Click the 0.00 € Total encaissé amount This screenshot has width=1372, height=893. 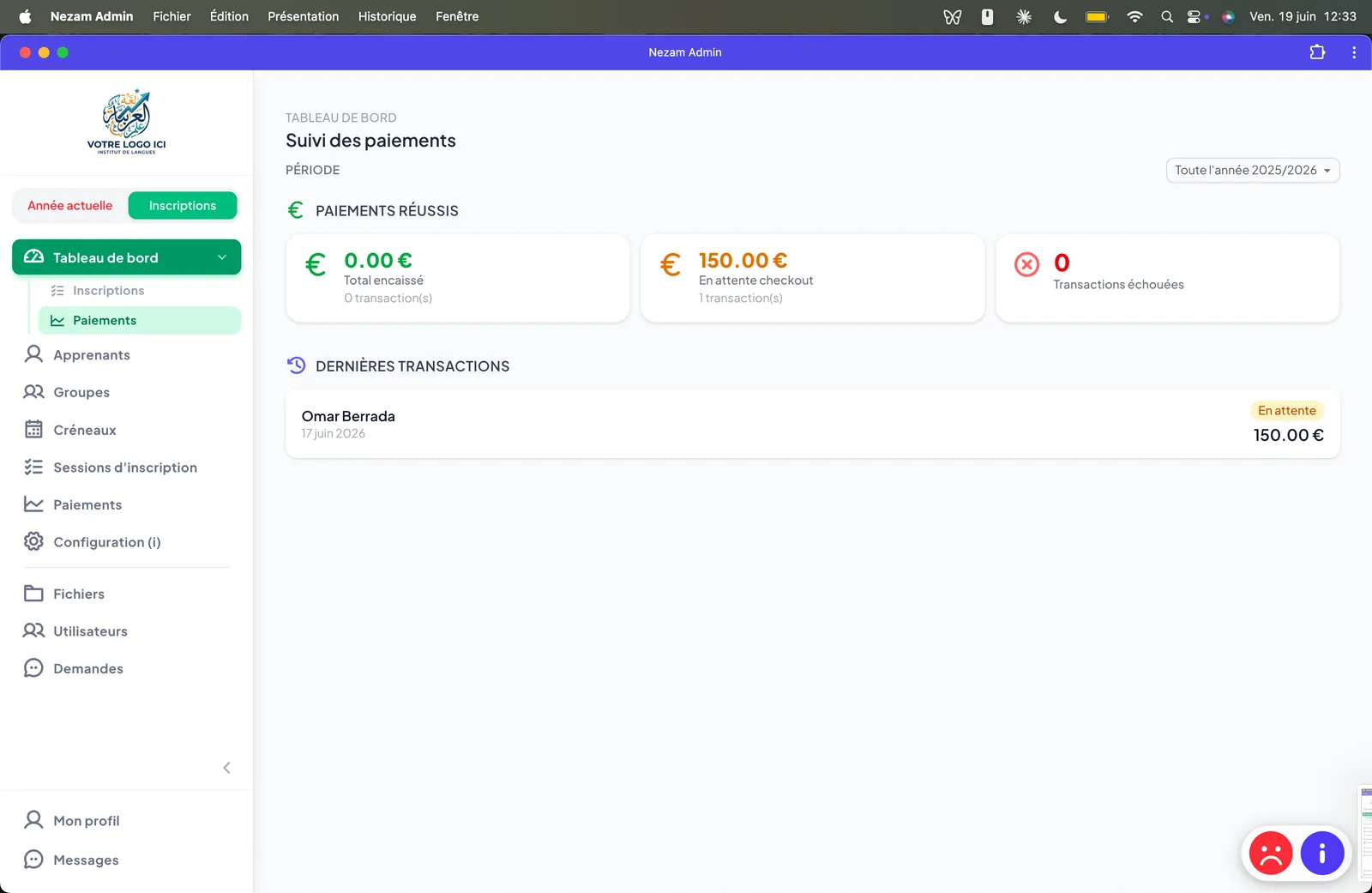(378, 260)
